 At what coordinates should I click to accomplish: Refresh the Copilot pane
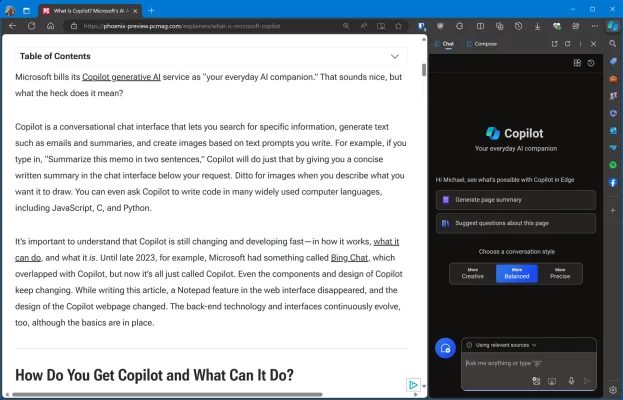(567, 44)
